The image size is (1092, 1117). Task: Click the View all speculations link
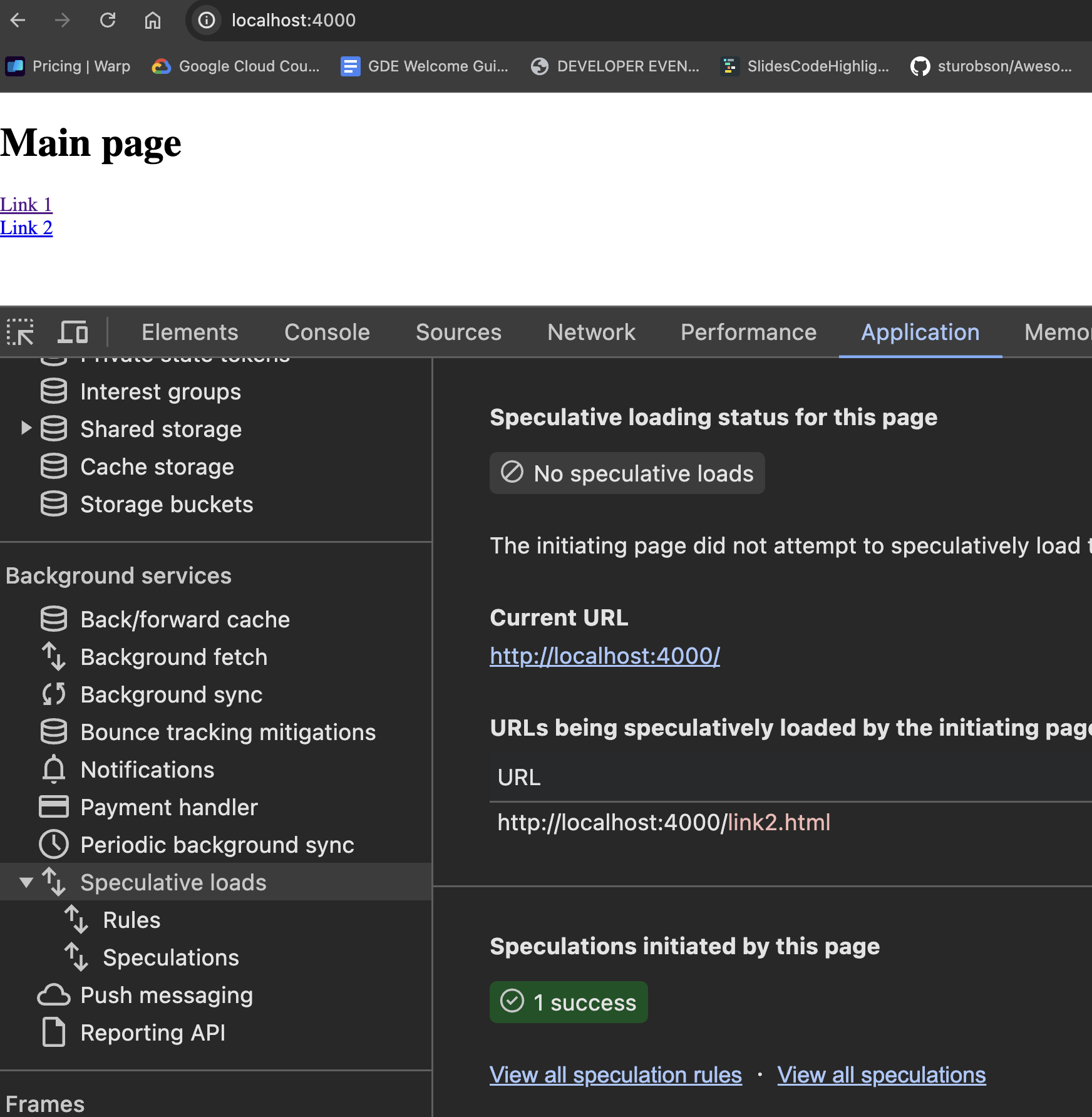click(x=881, y=1074)
